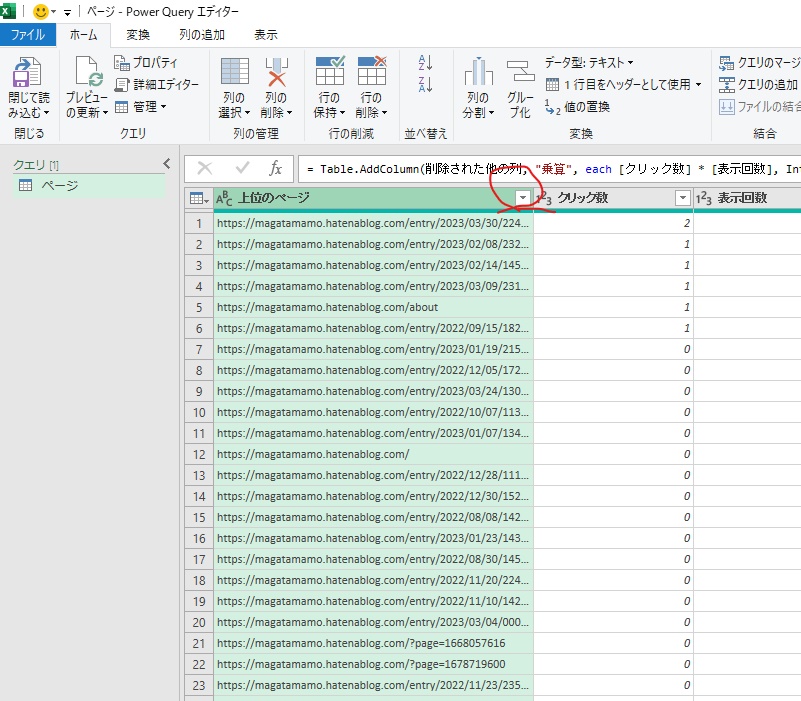The image size is (801, 701).
Task: Select the 表示回数 column header
Action: [747, 198]
